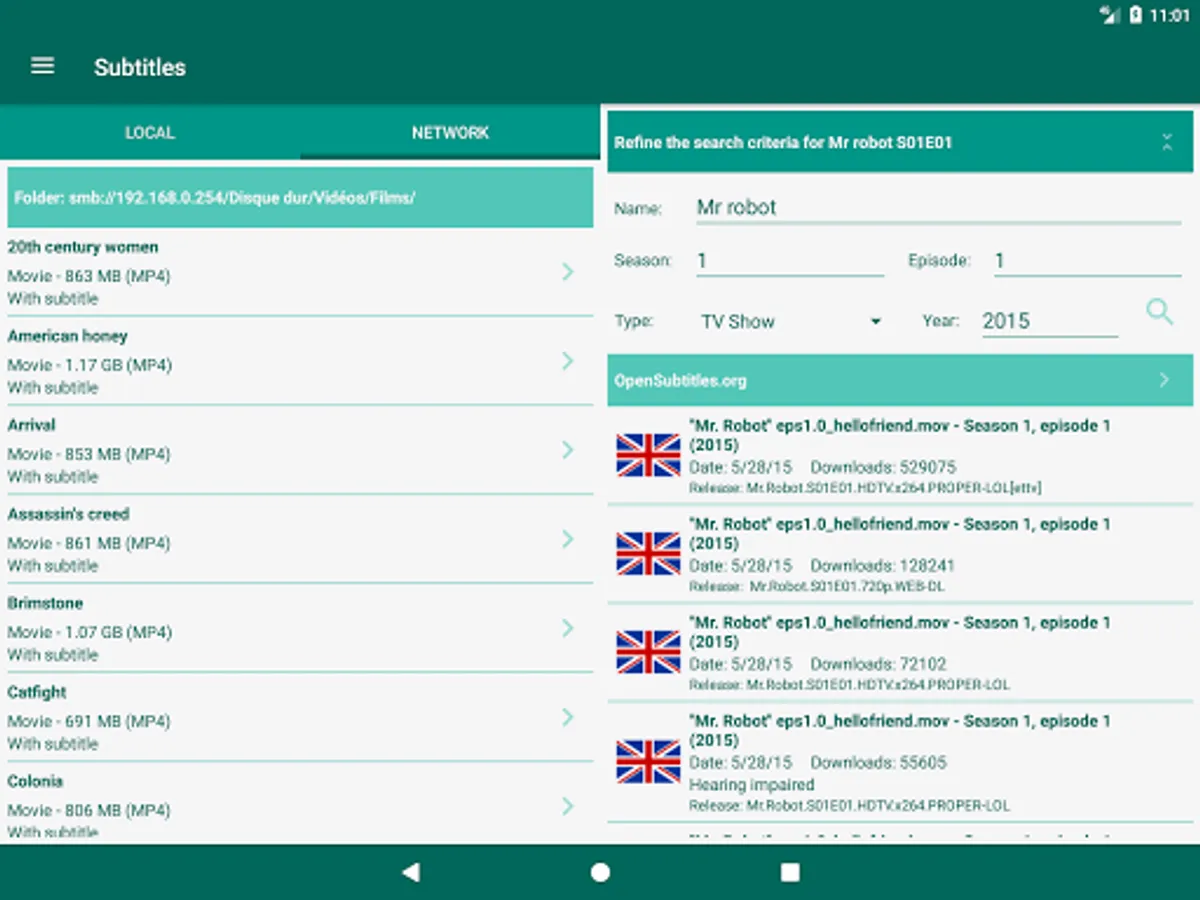Click UK flag of hearing impaired subtitle
The image size is (1200, 900).
[648, 761]
